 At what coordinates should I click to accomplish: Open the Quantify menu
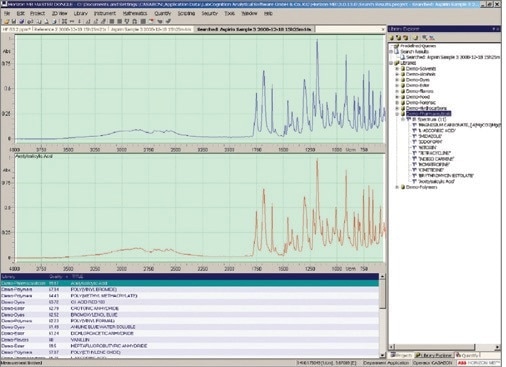pos(163,14)
